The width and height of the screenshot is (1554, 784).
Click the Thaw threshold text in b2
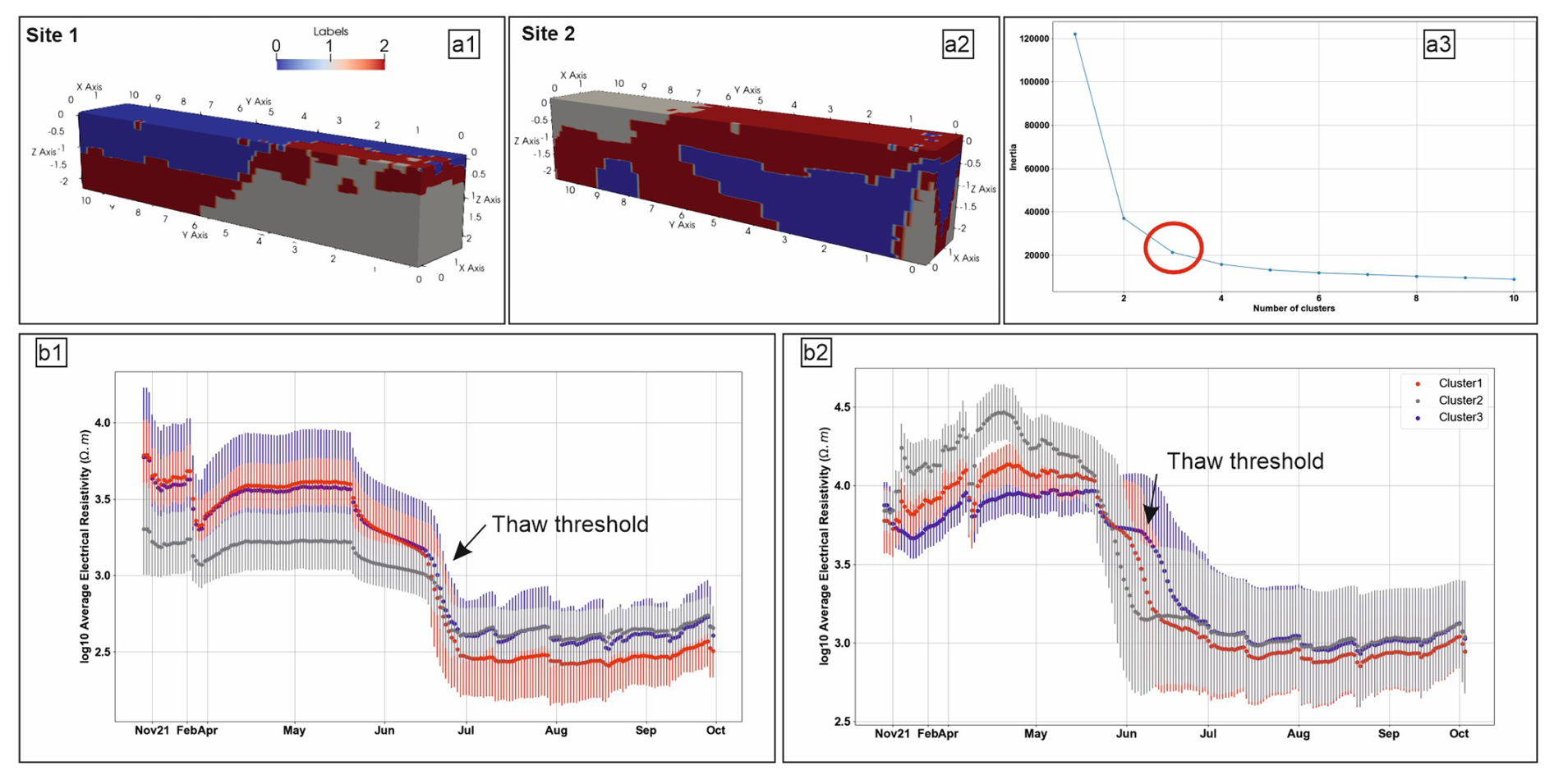(1245, 461)
